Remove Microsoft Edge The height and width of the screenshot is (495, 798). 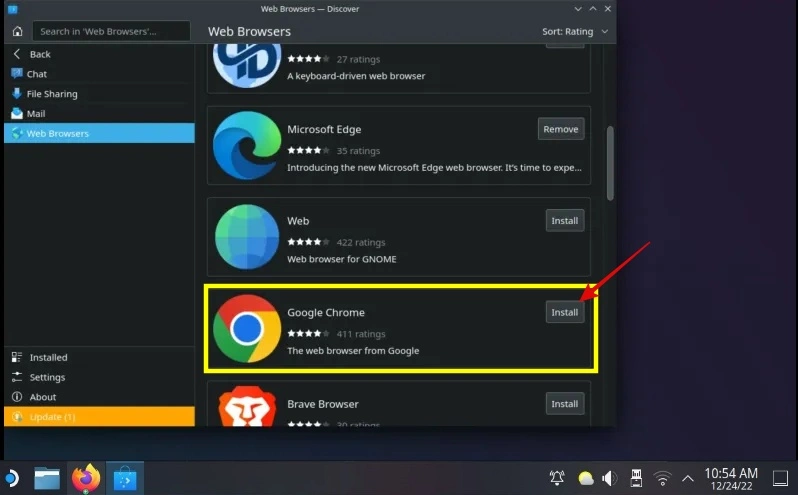(561, 129)
